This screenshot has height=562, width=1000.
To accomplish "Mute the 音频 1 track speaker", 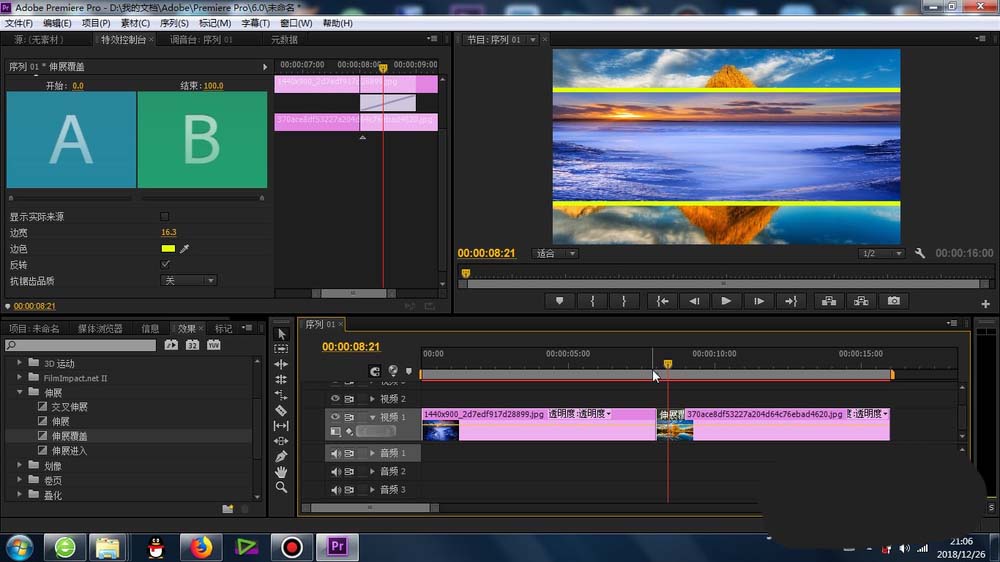I will click(335, 454).
